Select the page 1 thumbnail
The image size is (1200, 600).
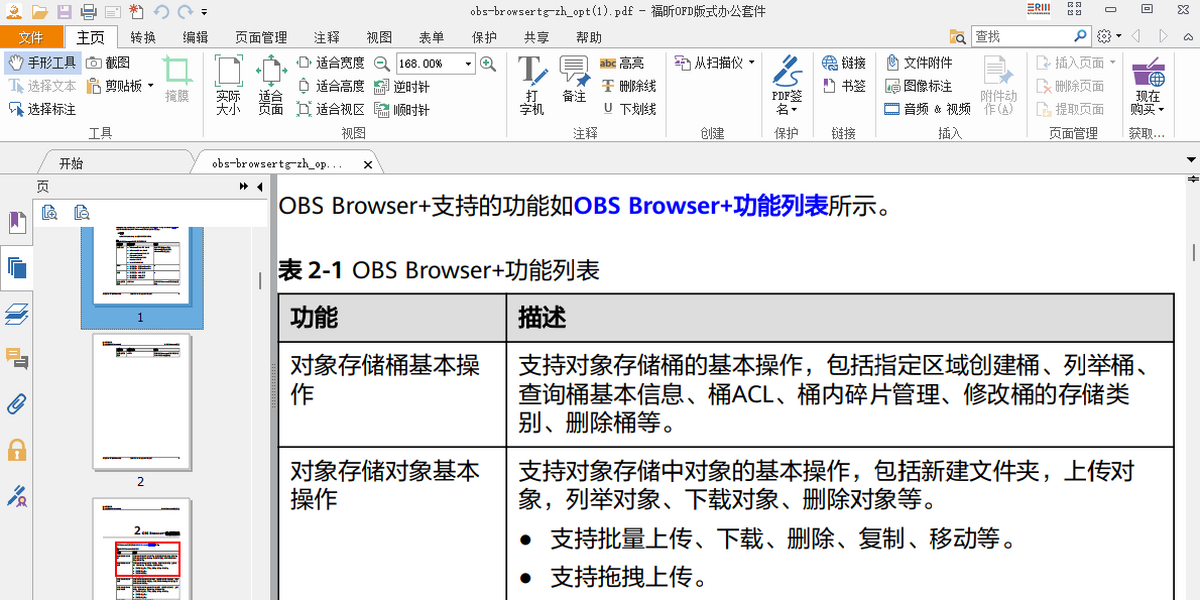pyautogui.click(x=141, y=266)
